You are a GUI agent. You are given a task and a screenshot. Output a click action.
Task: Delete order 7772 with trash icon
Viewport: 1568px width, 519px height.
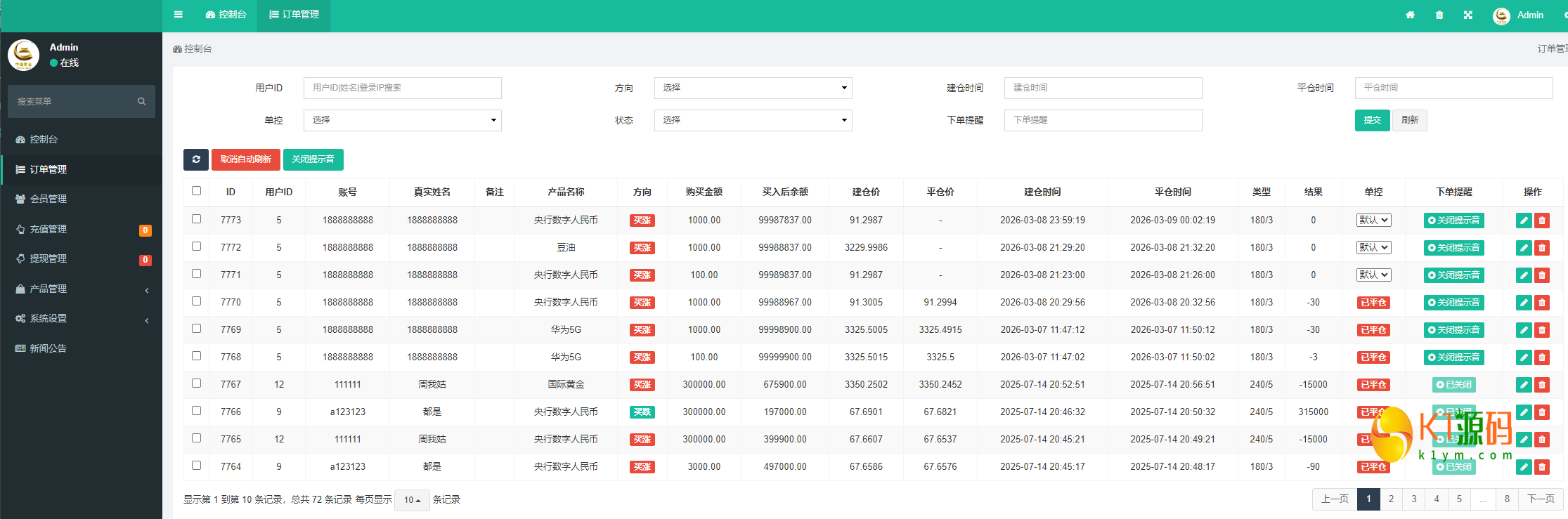pos(1542,248)
